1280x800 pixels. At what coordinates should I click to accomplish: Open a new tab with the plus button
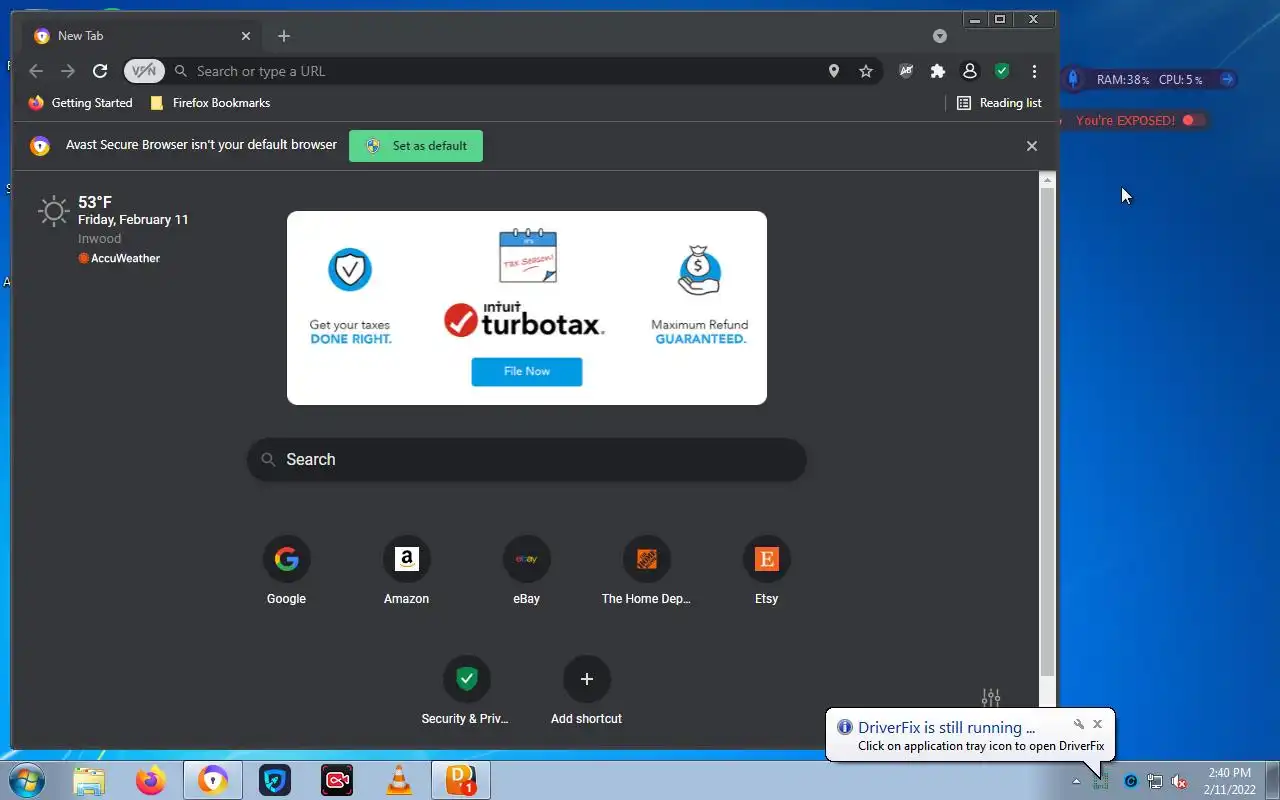point(284,36)
